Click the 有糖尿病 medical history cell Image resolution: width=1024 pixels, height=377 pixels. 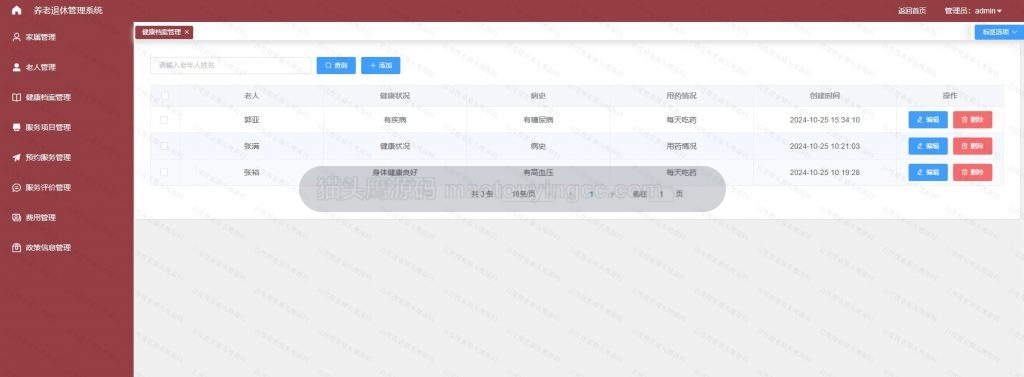click(538, 120)
